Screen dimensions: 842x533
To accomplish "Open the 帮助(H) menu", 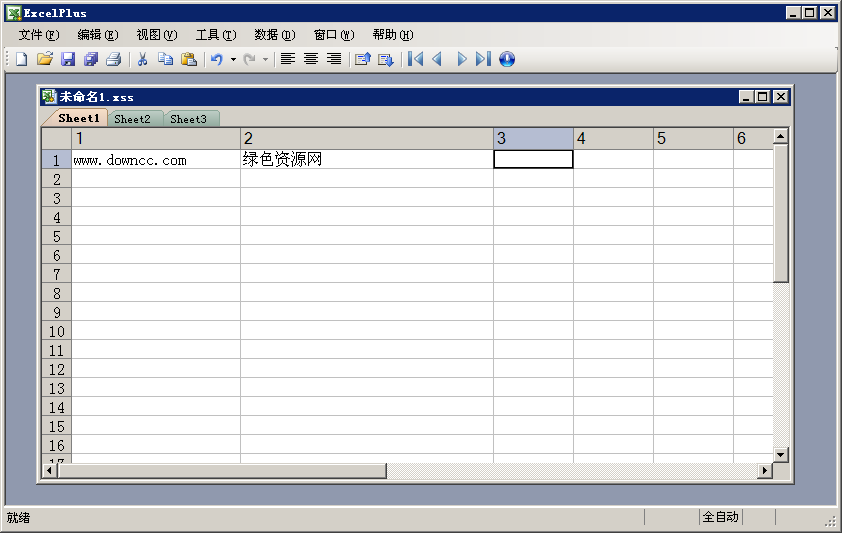I will tap(393, 35).
